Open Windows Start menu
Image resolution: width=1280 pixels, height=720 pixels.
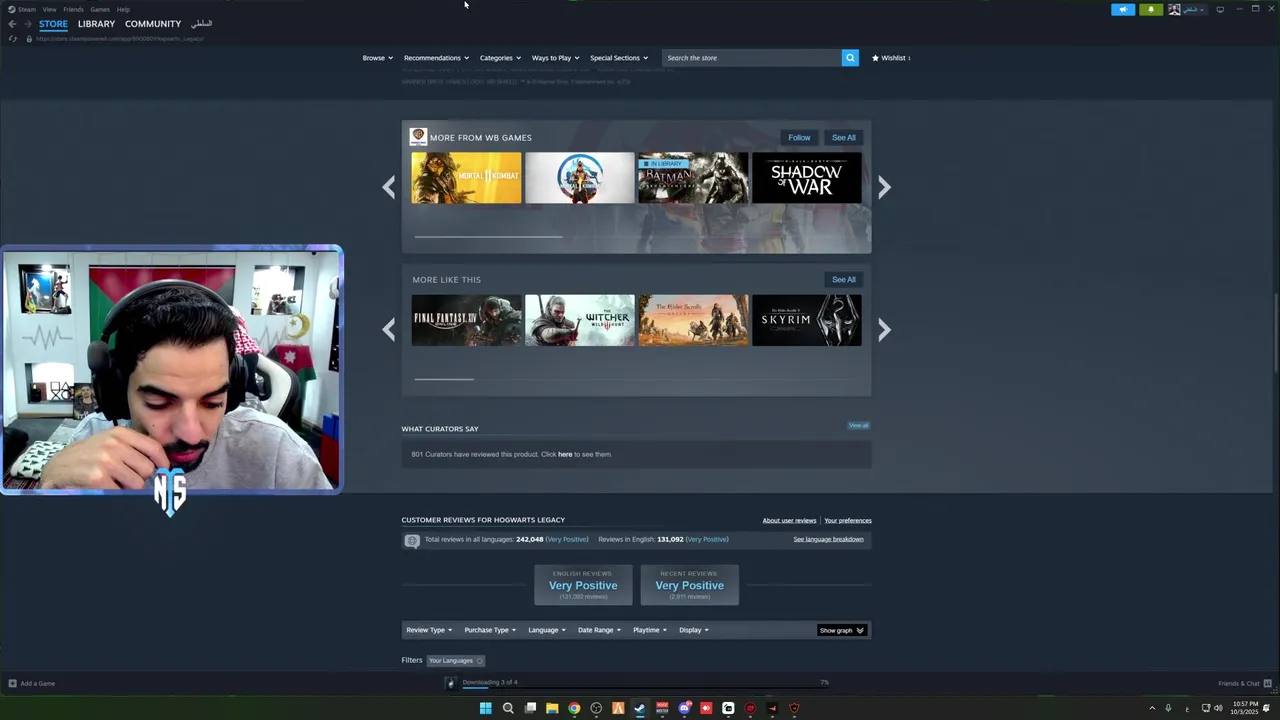[x=485, y=709]
